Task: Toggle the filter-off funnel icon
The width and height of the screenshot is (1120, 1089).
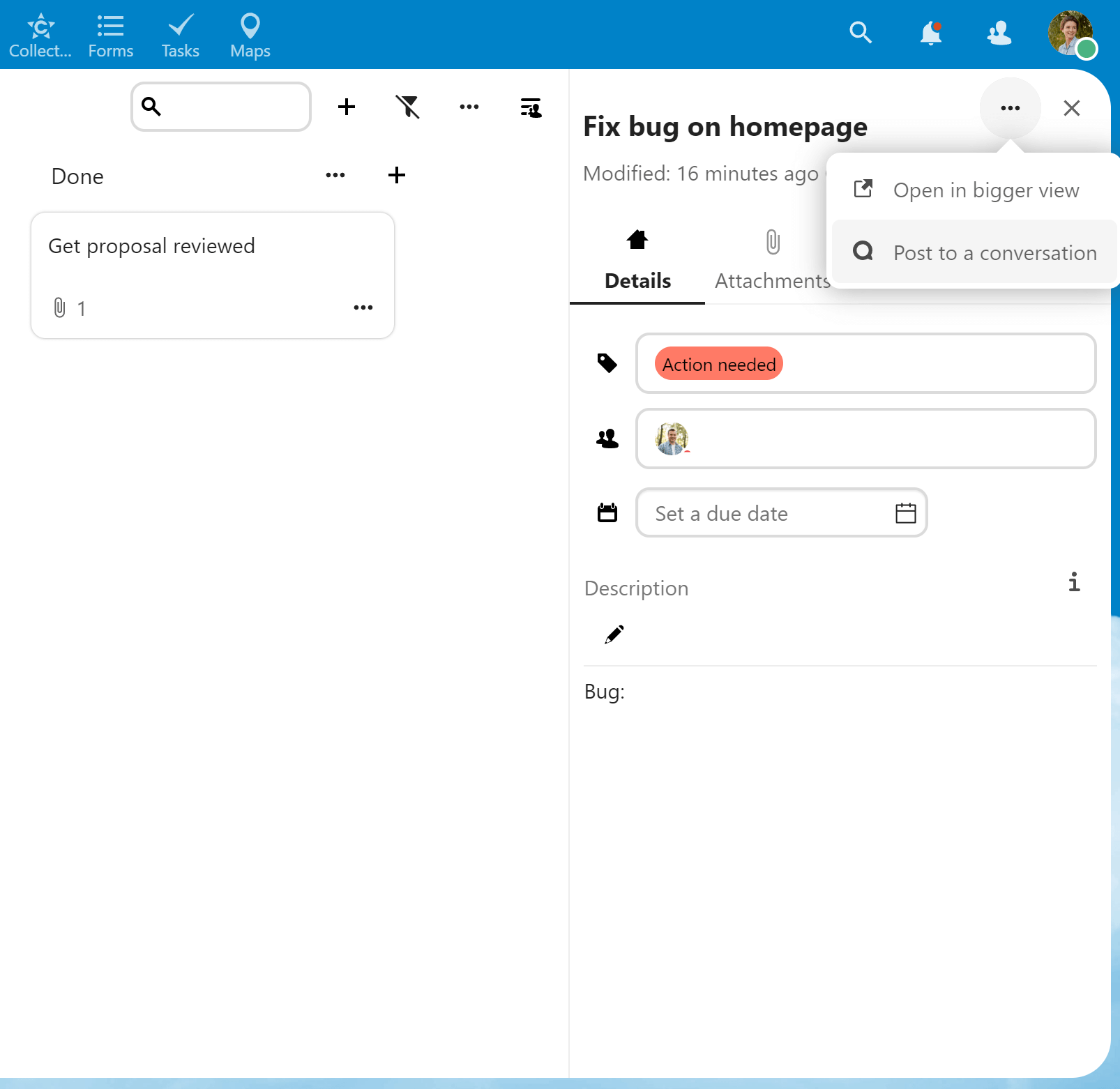Action: [408, 107]
